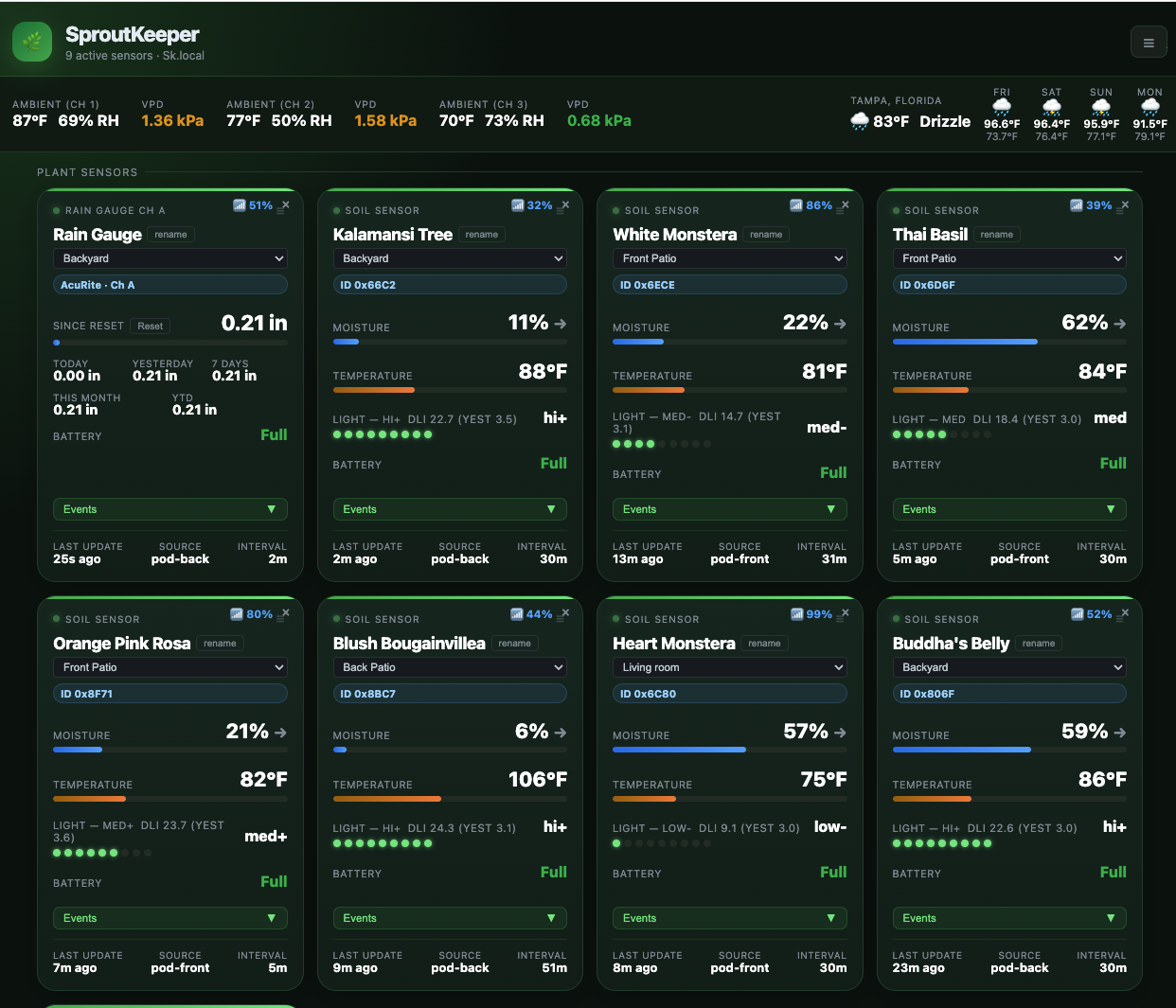Click the signal strength icon on White Monstera card

click(x=796, y=205)
